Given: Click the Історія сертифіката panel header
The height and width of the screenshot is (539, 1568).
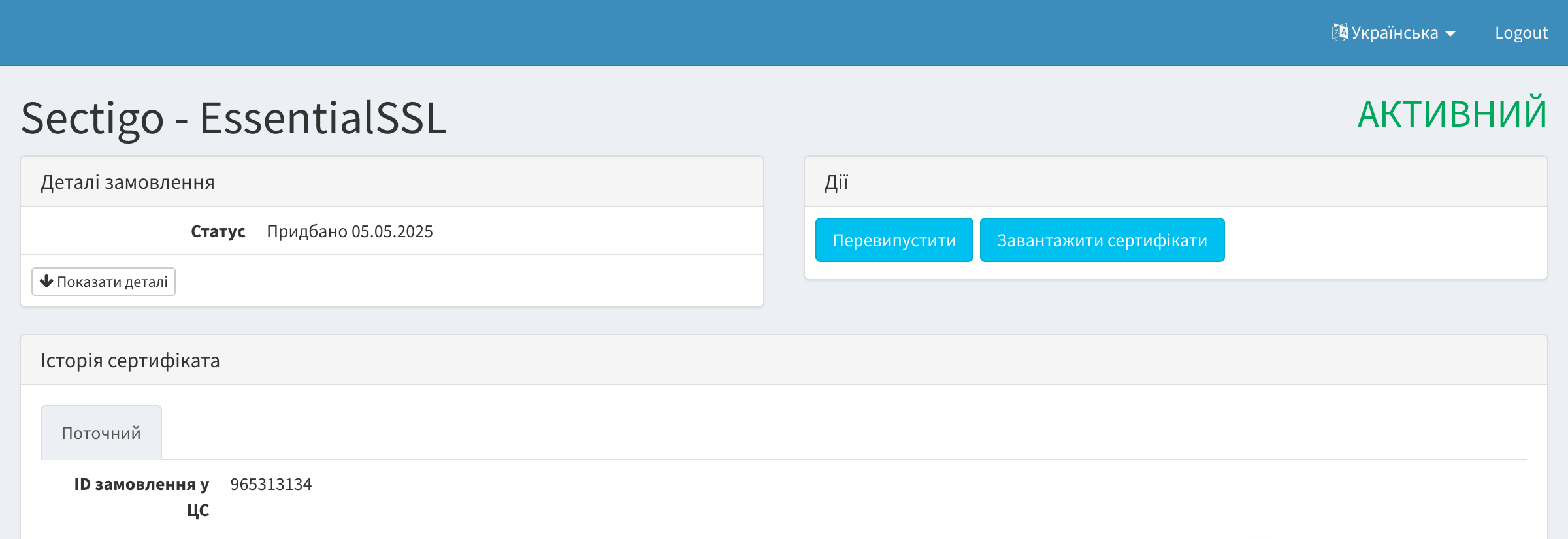Looking at the screenshot, I should [x=131, y=361].
